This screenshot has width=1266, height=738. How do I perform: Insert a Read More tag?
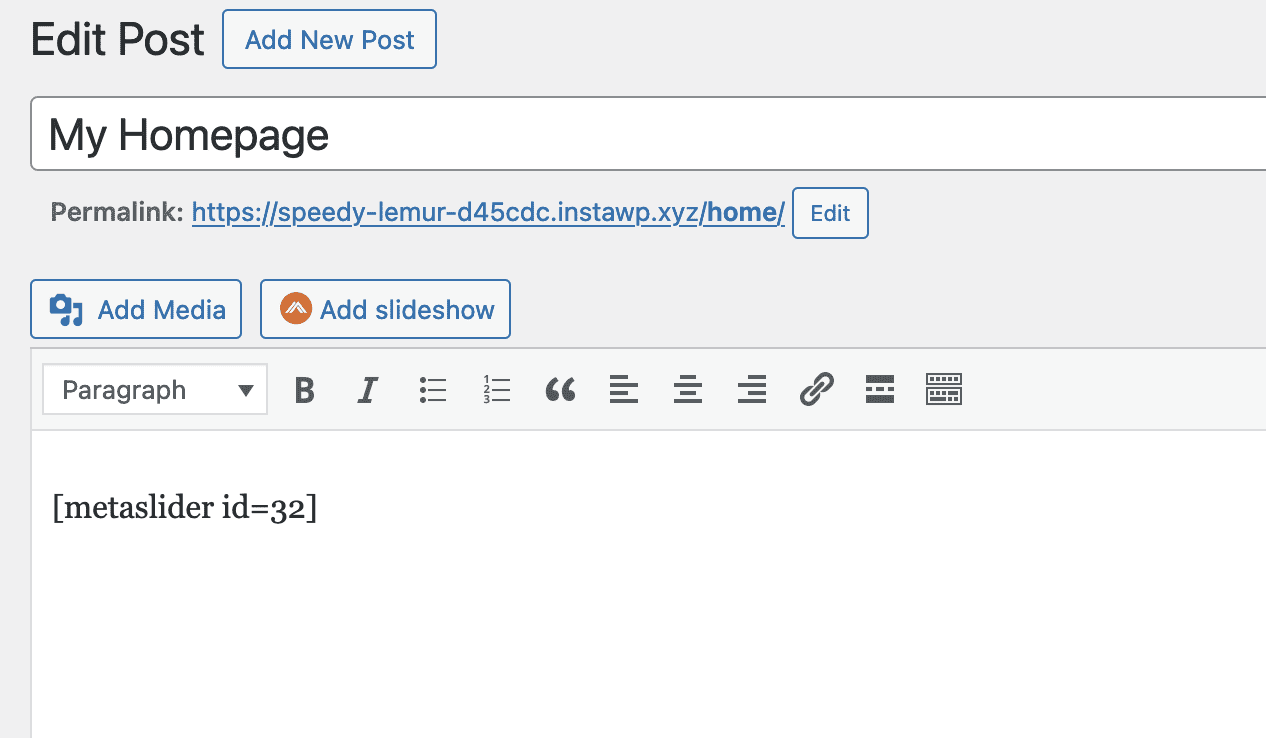coord(879,390)
